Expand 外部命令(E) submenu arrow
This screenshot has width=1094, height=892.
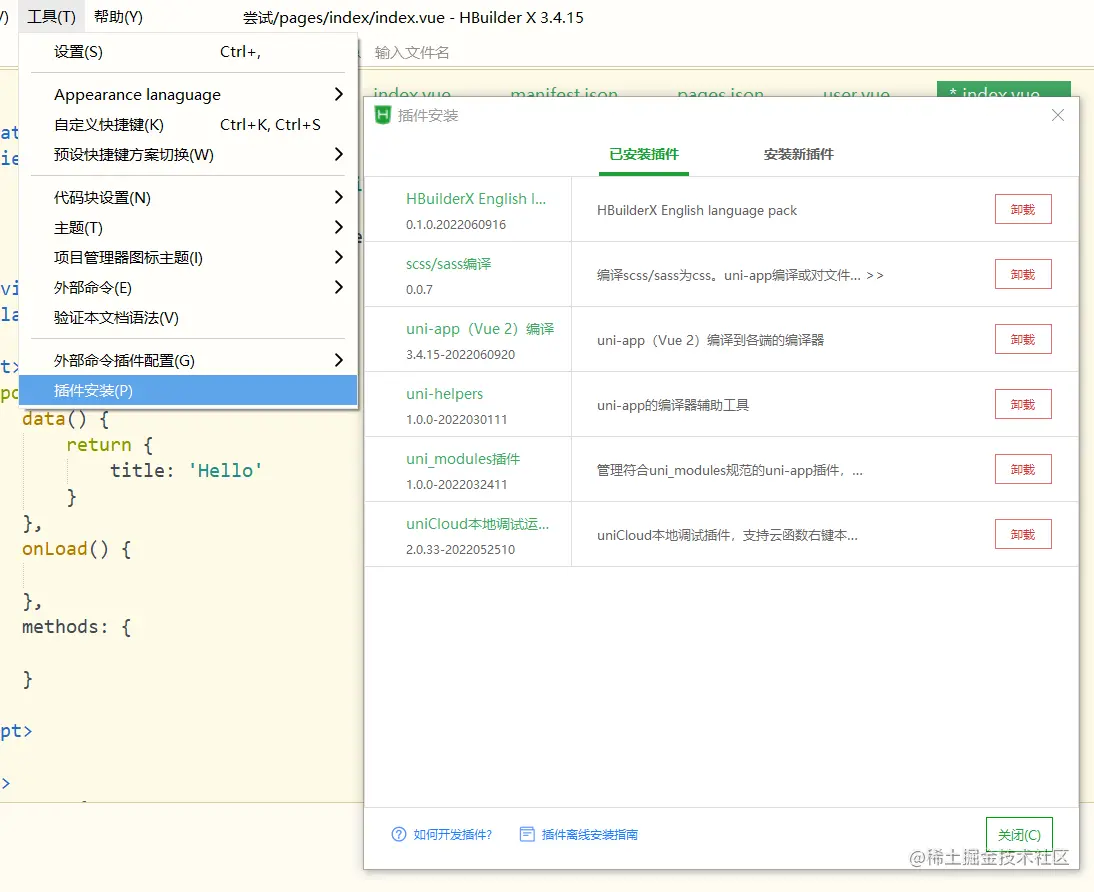pyautogui.click(x=338, y=288)
